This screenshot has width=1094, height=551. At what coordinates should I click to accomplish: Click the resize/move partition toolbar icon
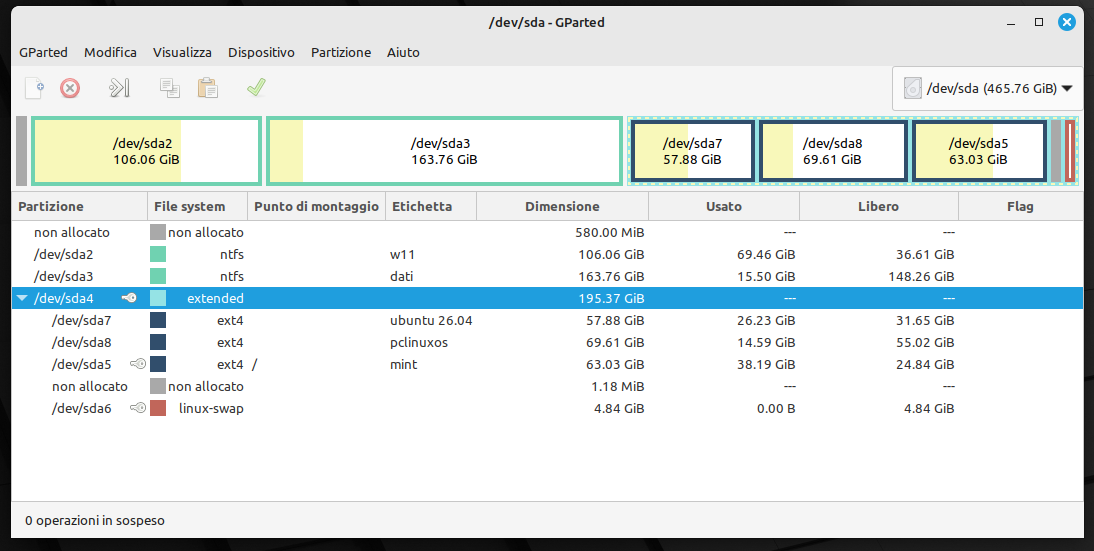pos(119,88)
